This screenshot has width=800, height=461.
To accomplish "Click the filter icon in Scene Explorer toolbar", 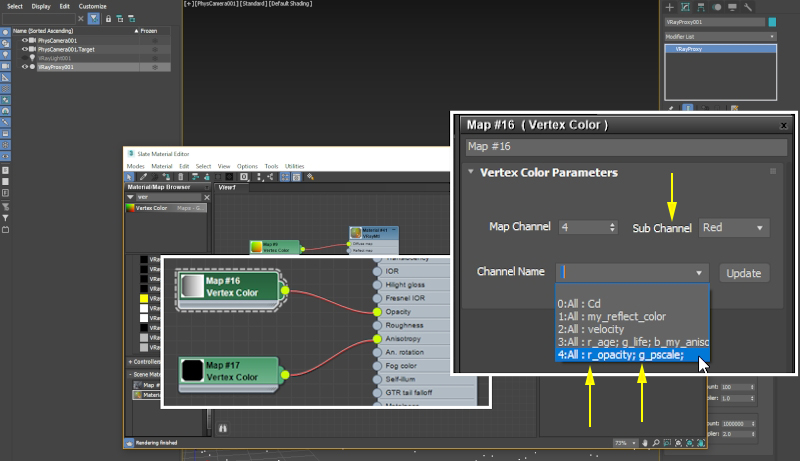I will [93, 18].
